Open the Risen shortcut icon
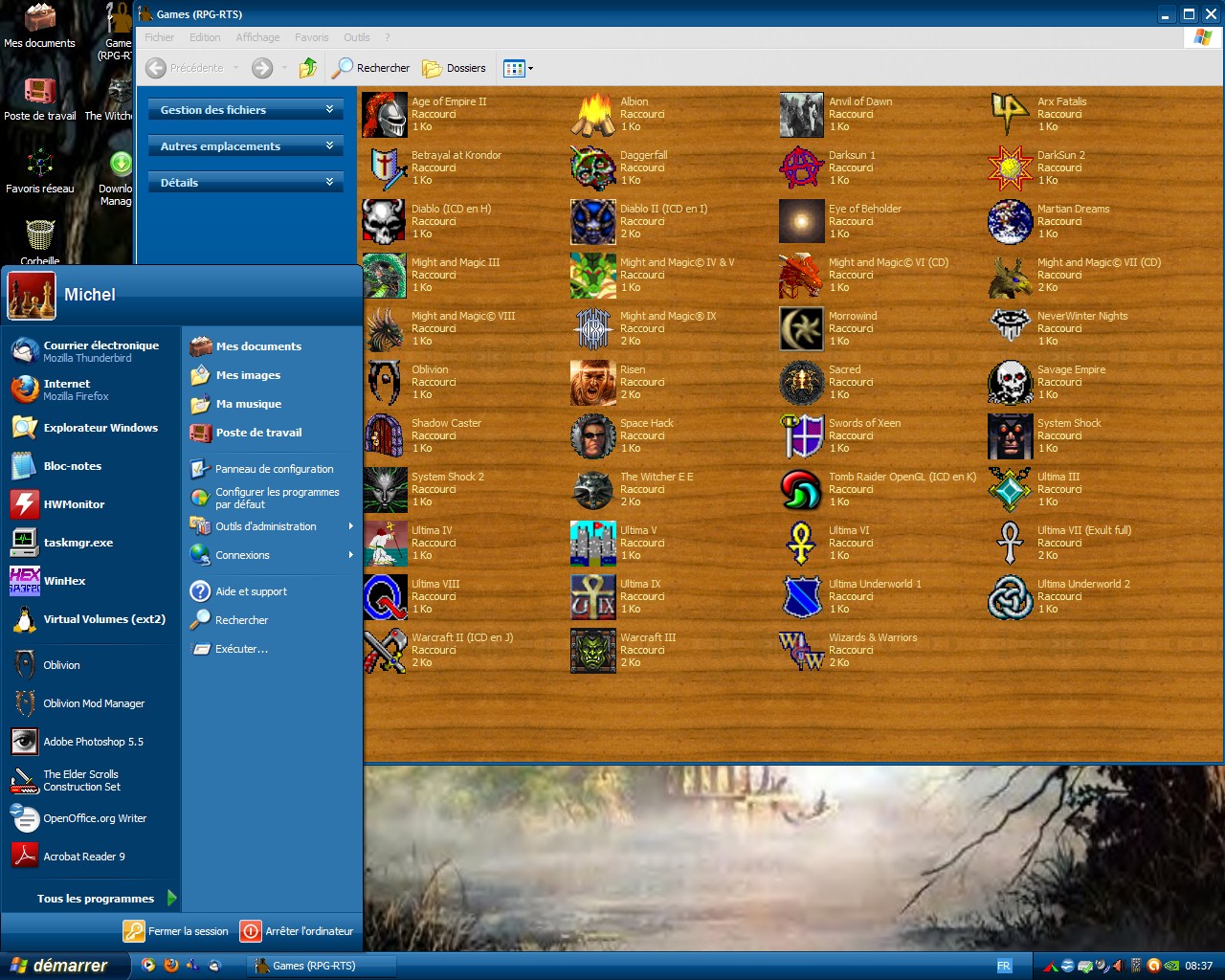 pos(593,383)
